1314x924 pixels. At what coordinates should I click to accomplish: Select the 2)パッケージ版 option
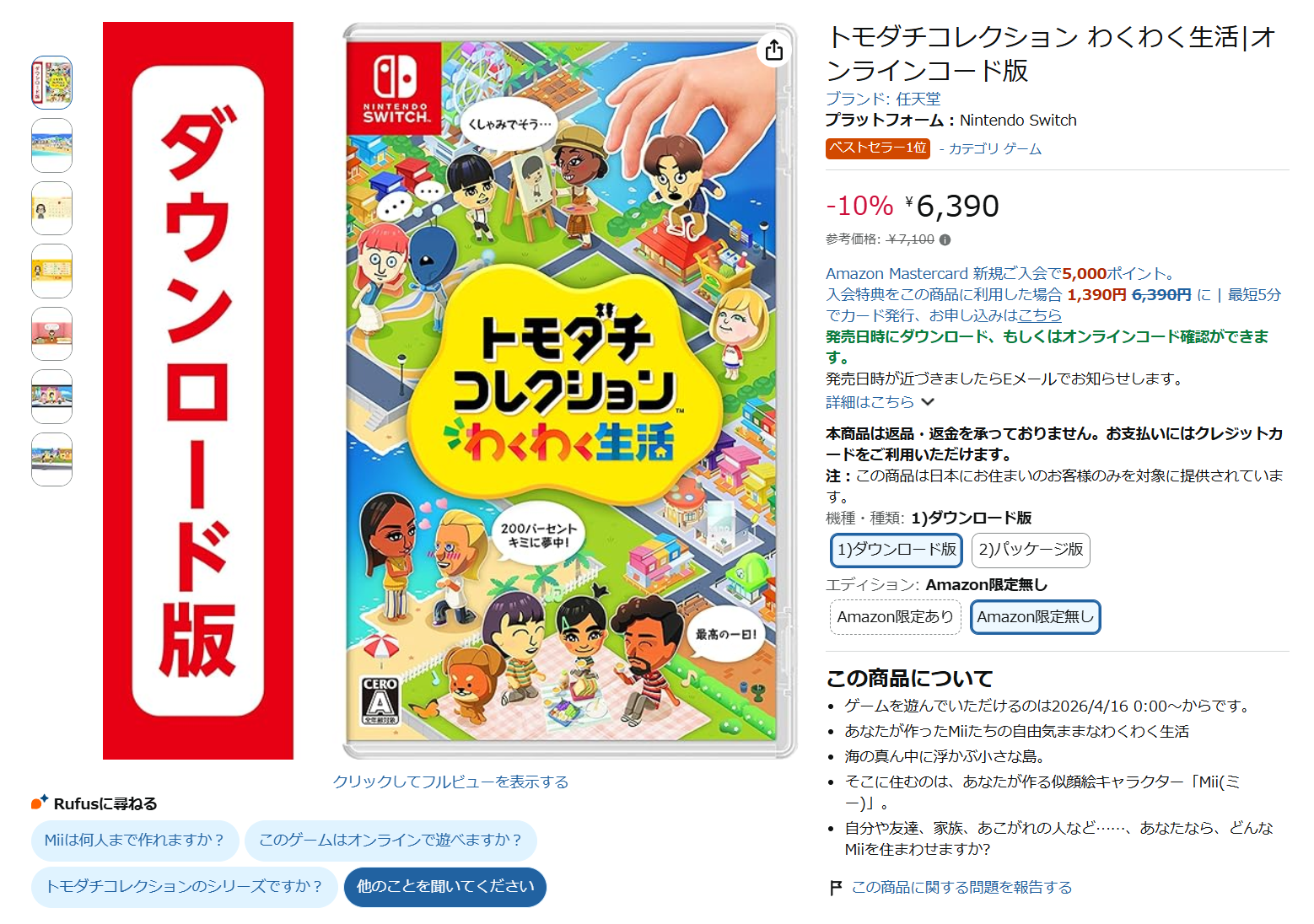[1031, 550]
